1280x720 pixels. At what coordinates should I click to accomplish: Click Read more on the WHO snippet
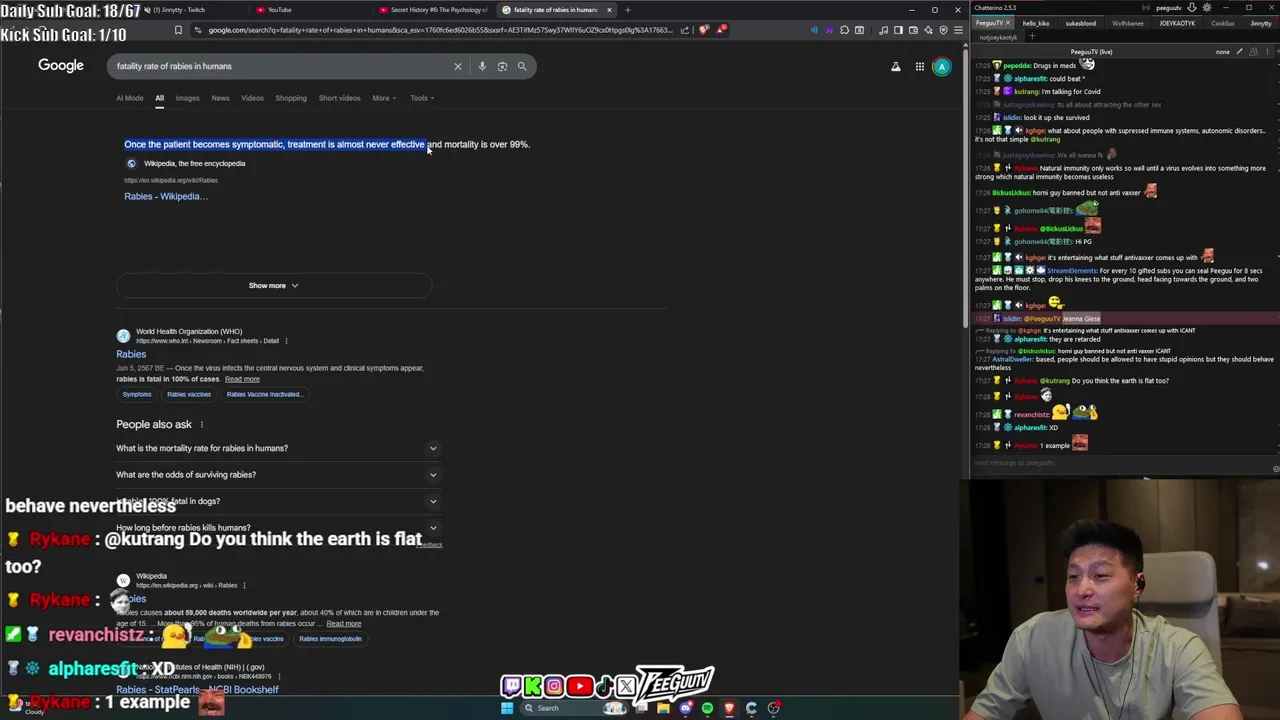[x=242, y=379]
